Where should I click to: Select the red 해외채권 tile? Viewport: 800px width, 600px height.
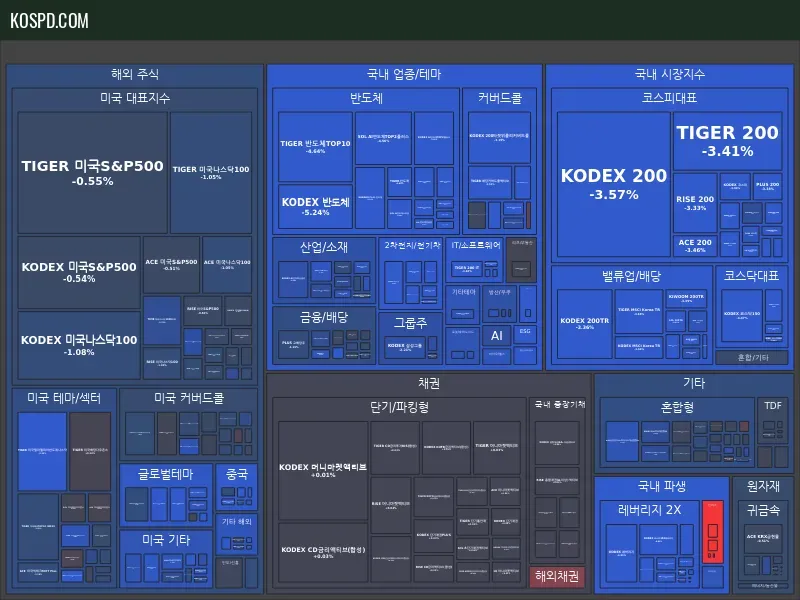click(x=557, y=577)
